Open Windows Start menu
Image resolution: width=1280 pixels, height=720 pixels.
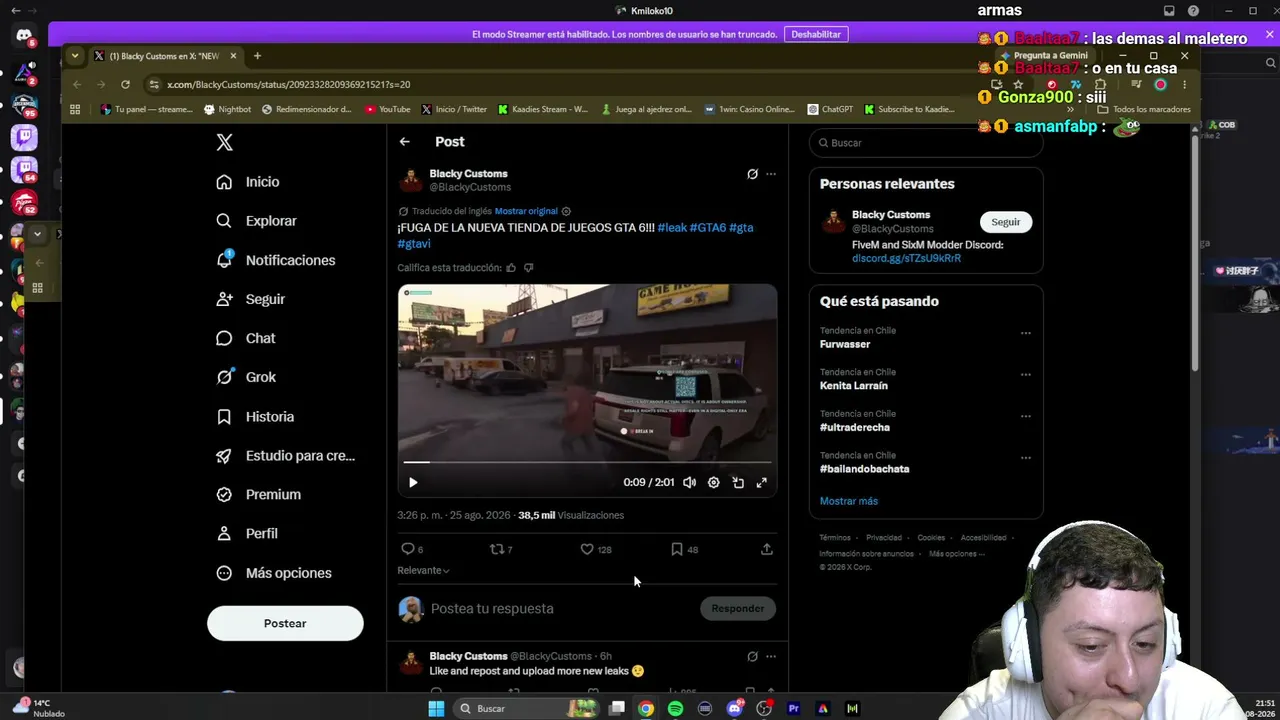coord(436,709)
